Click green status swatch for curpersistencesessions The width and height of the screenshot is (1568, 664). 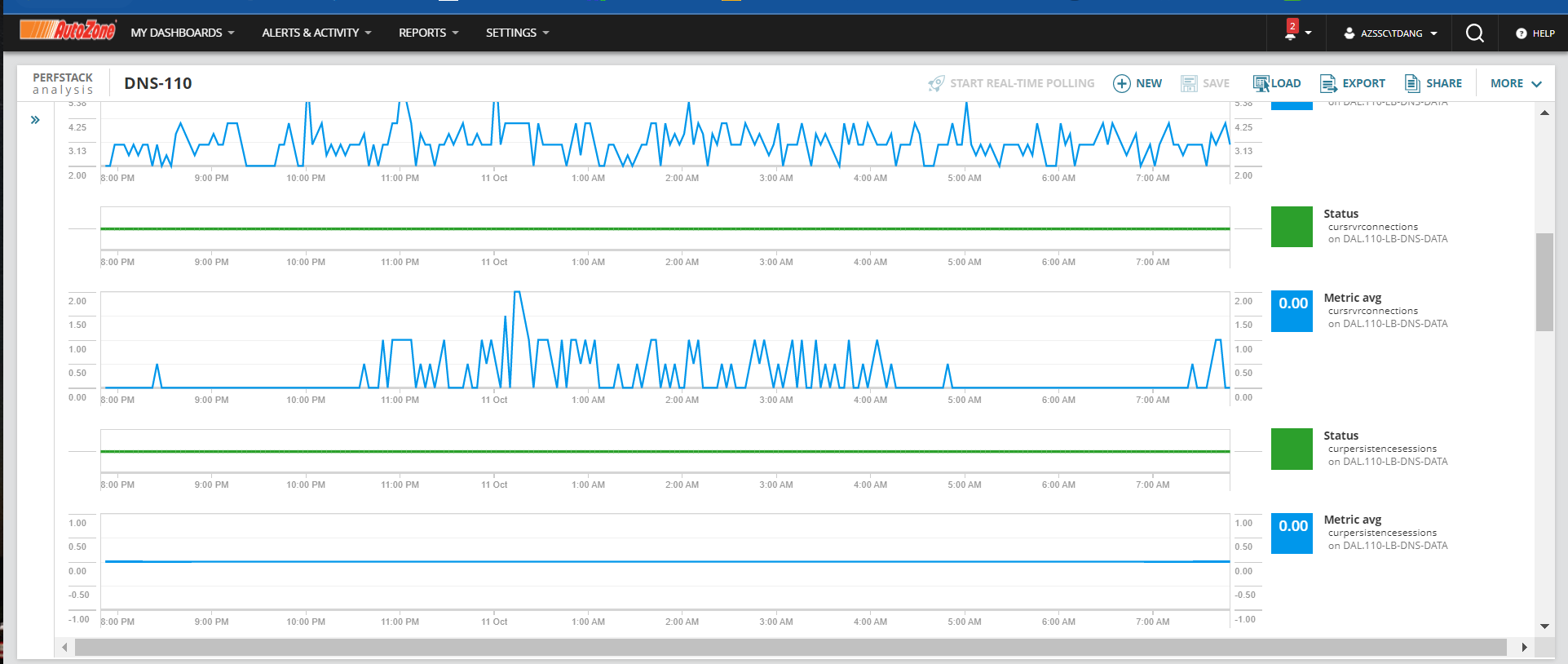[1292, 449]
